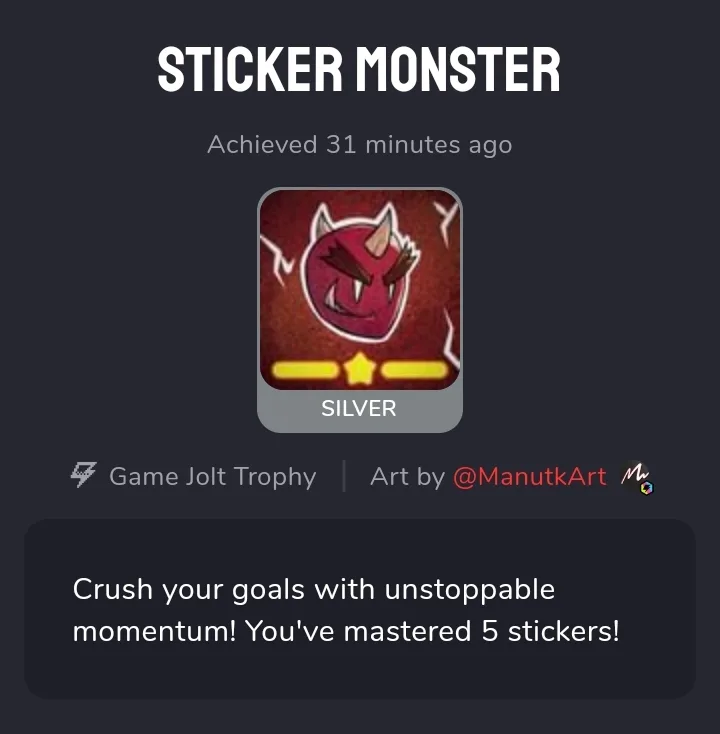
Task: Click the devil's center horn in the trophy art
Action: point(377,239)
